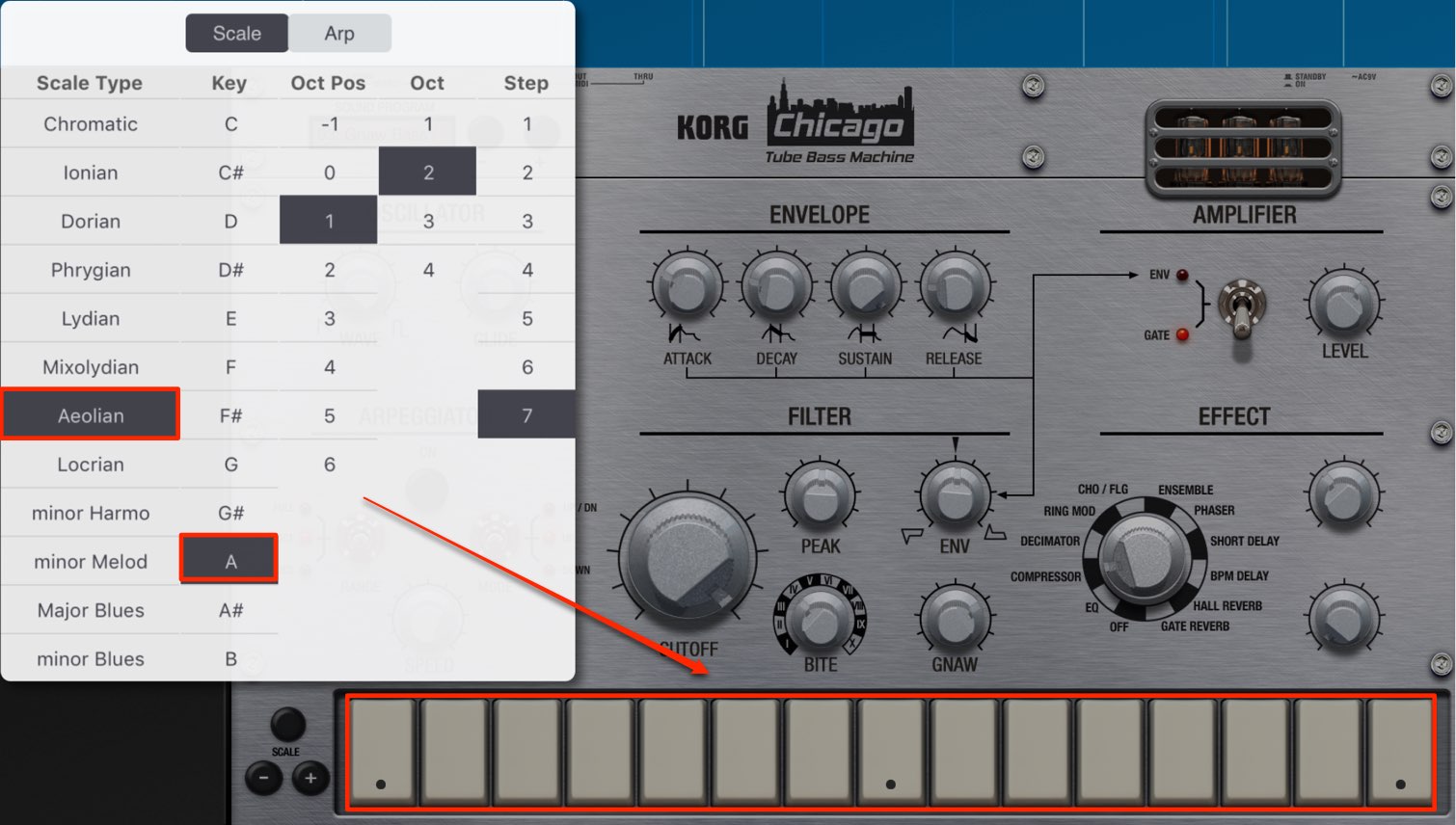Click the filter ENV amount knob
Screen dimensions: 1456x825
tap(955, 494)
